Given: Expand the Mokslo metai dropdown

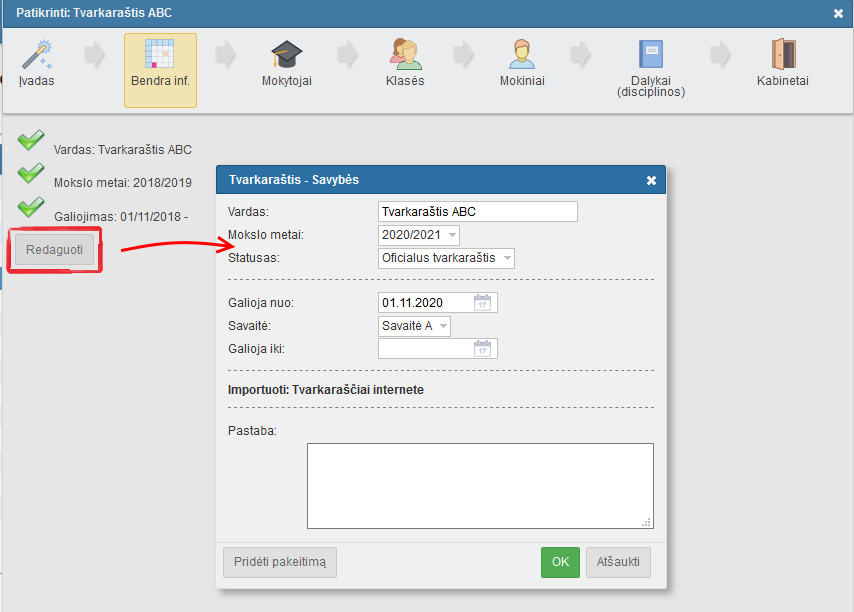Looking at the screenshot, I should pos(419,235).
